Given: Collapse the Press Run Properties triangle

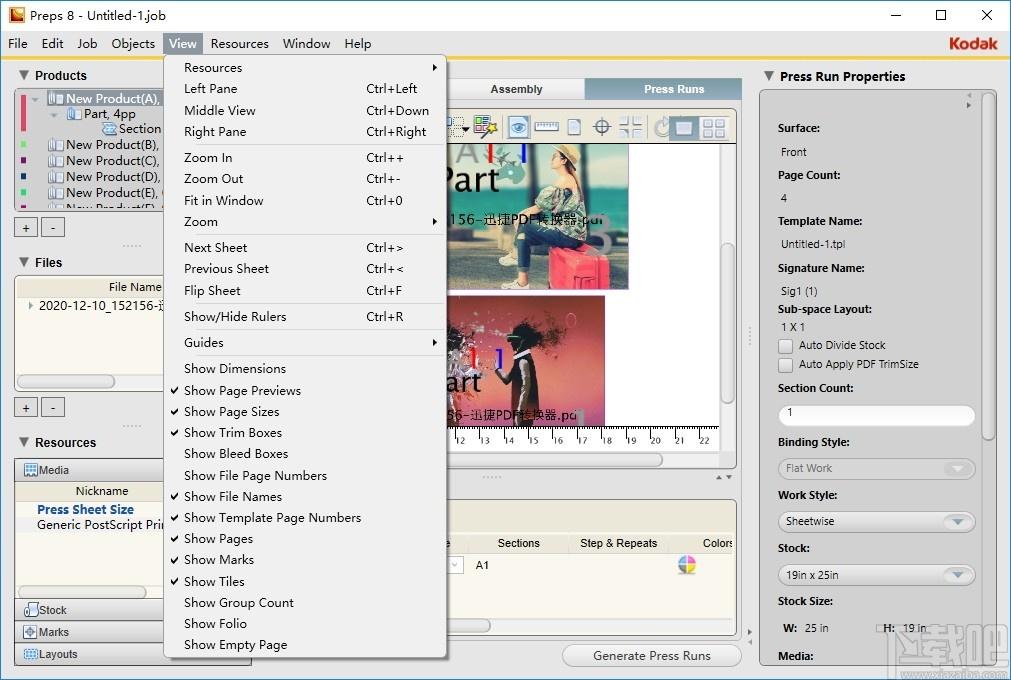Looking at the screenshot, I should tap(769, 76).
